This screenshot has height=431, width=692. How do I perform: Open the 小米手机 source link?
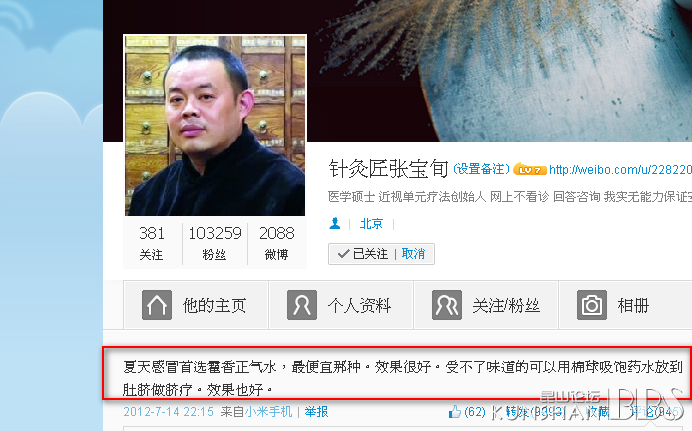[x=268, y=412]
